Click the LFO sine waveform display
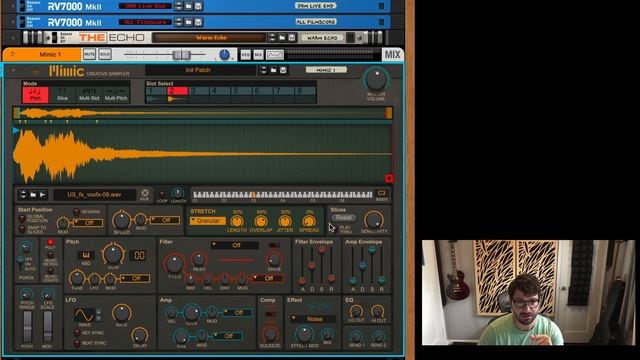Image resolution: width=640 pixels, height=360 pixels. tap(84, 315)
